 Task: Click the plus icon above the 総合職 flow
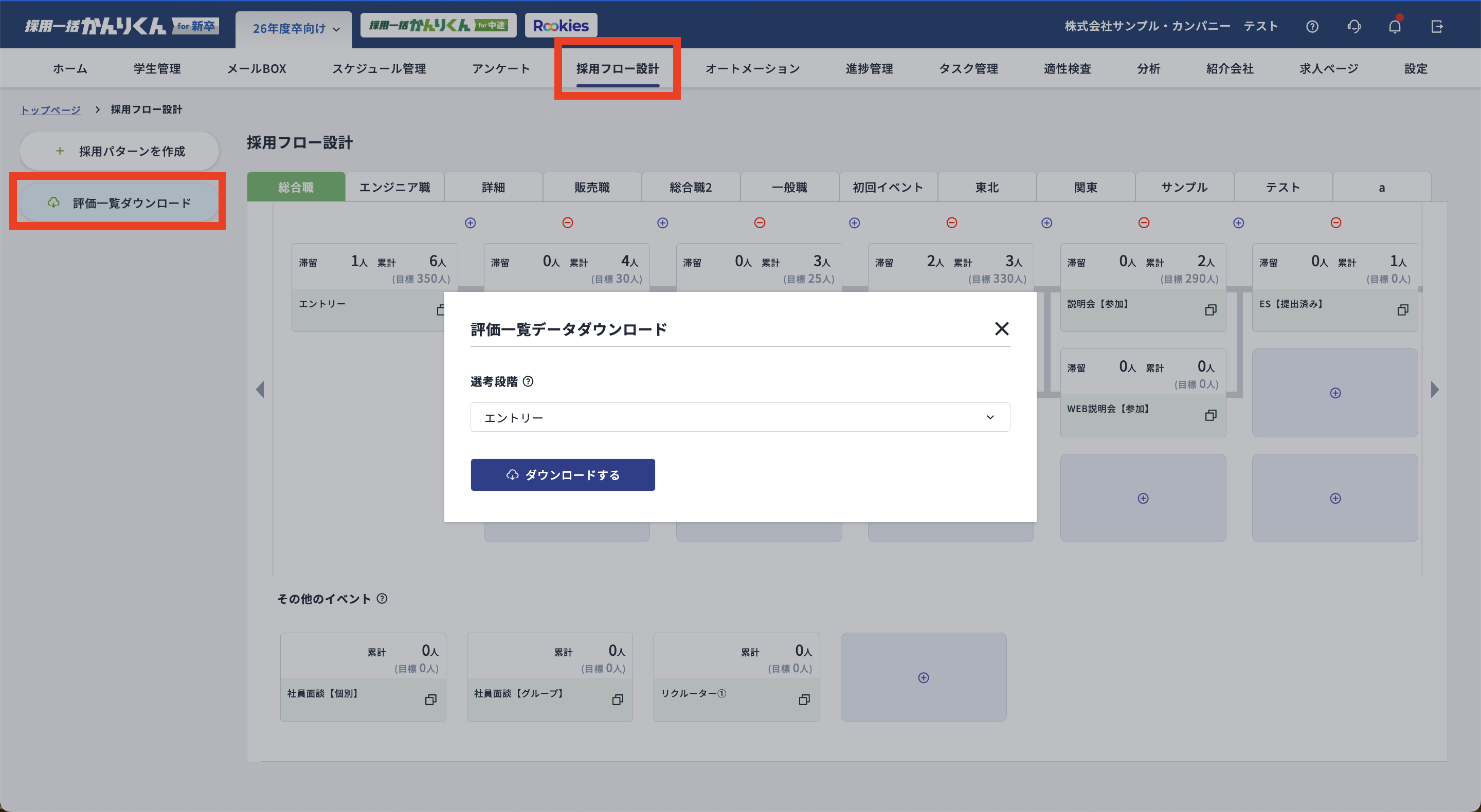coord(469,223)
